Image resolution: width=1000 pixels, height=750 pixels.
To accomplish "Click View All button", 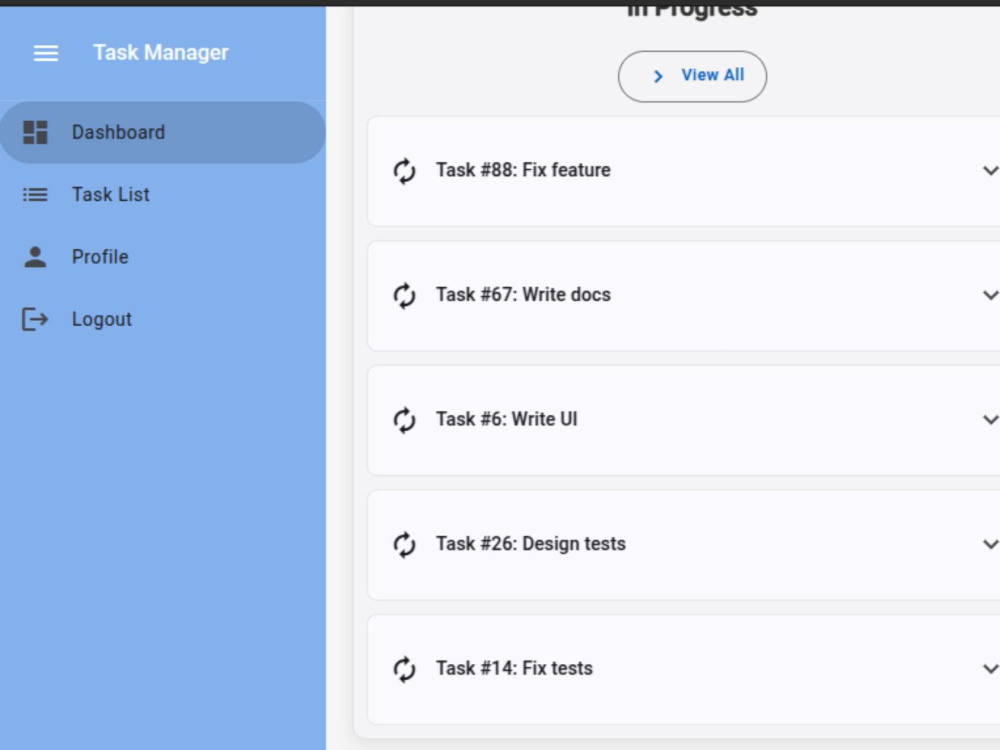I will (x=692, y=77).
